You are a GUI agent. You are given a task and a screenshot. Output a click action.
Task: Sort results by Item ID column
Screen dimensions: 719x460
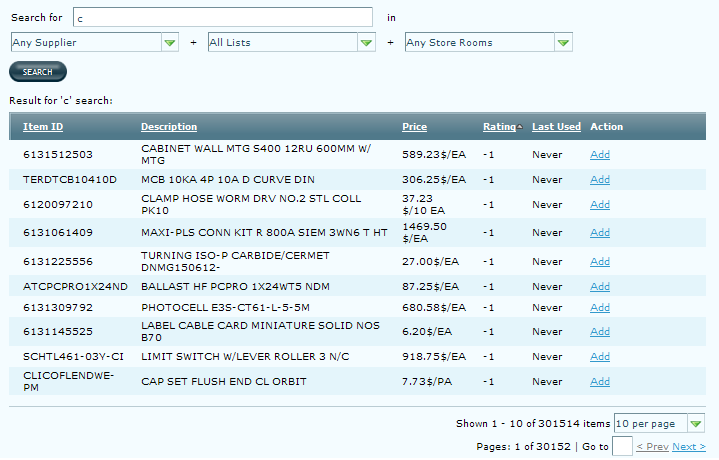coord(43,127)
